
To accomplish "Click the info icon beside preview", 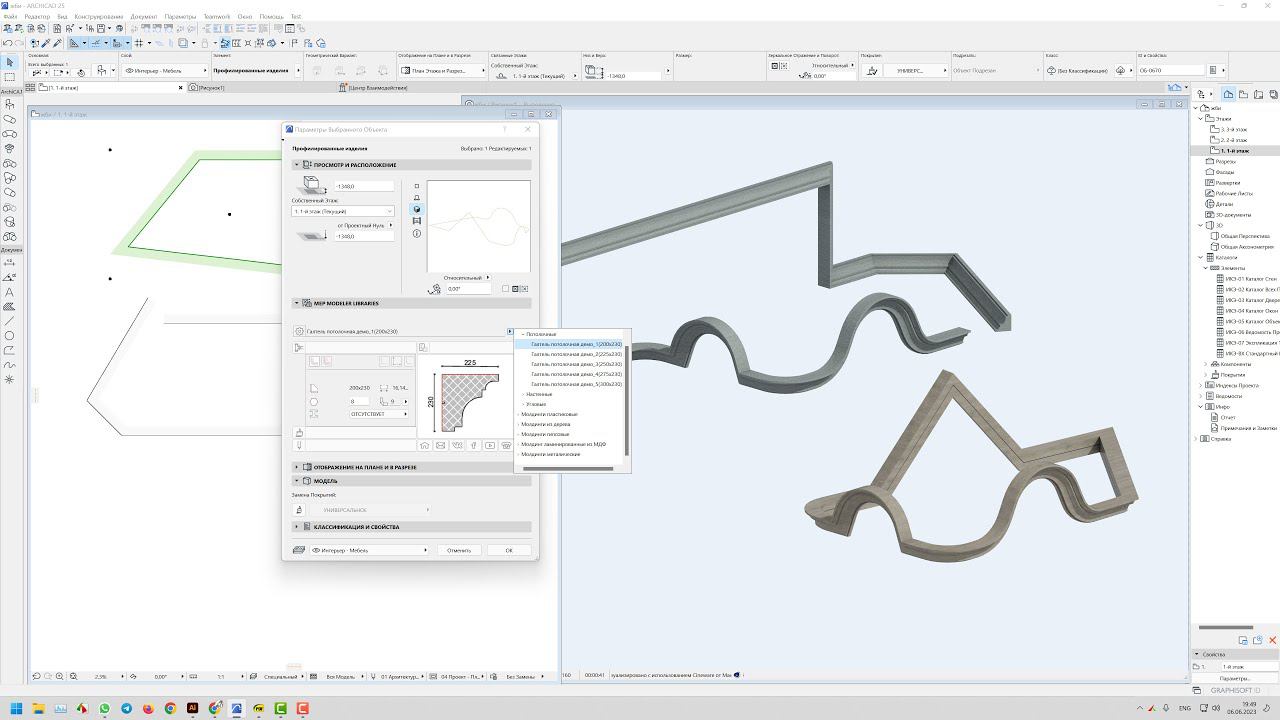I will (417, 233).
